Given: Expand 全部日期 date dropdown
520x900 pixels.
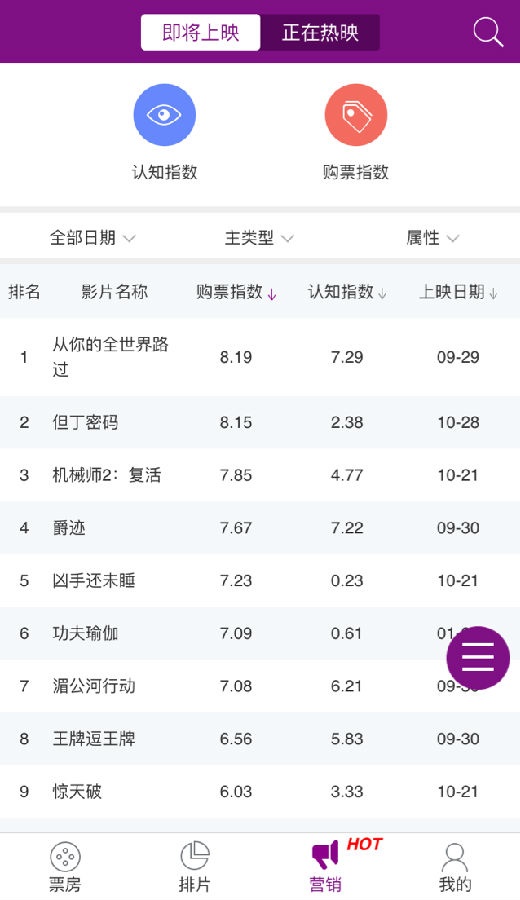Looking at the screenshot, I should coord(92,238).
